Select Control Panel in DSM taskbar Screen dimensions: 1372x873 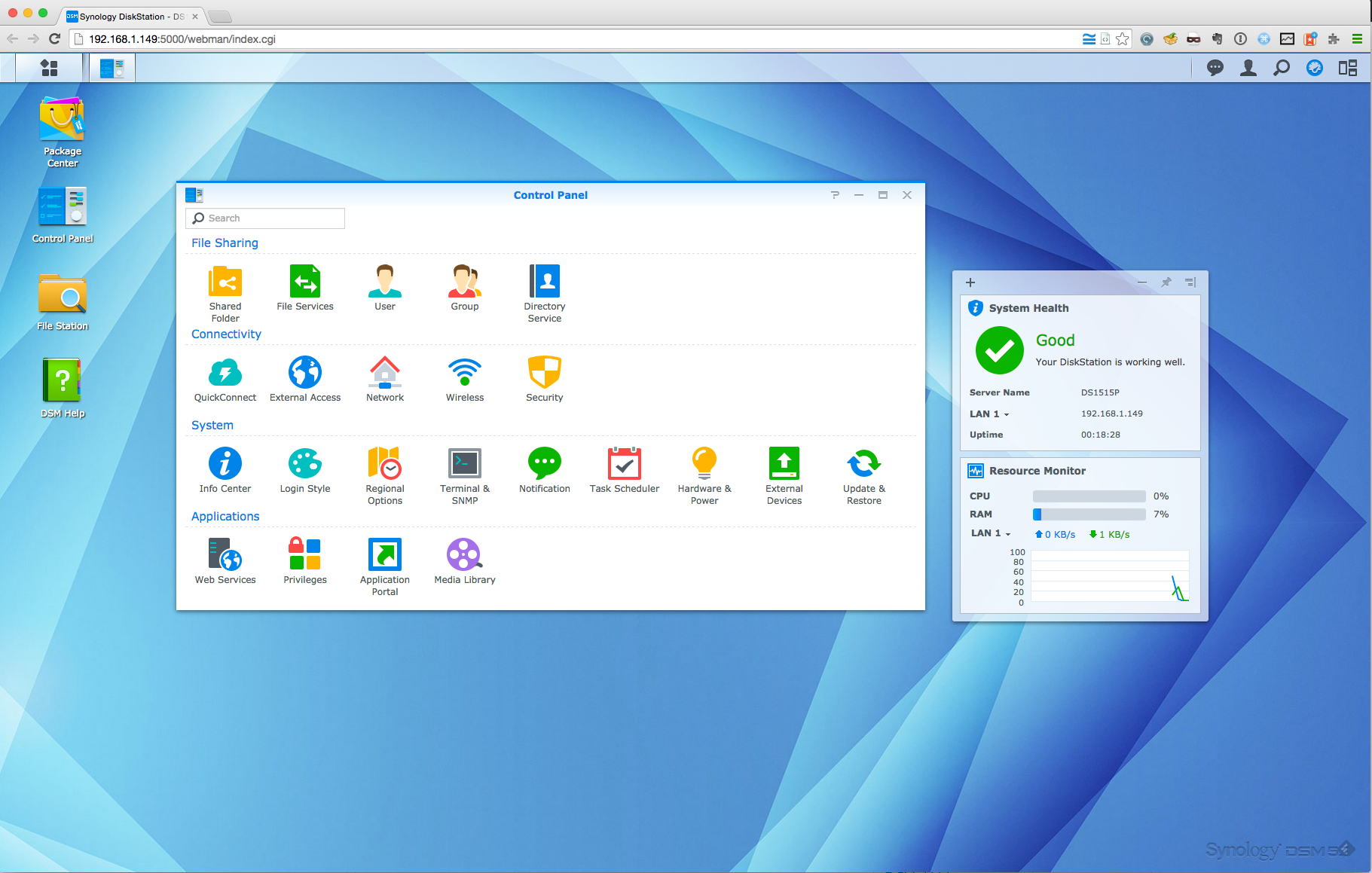(x=112, y=68)
